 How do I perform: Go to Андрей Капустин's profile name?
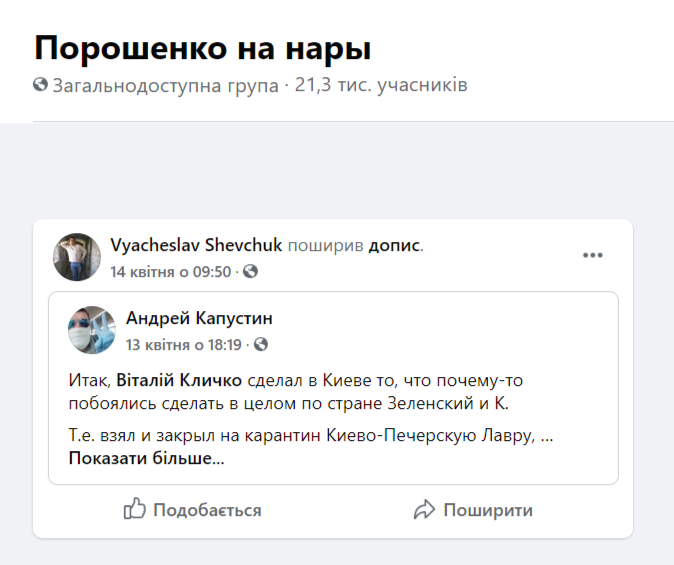199,318
